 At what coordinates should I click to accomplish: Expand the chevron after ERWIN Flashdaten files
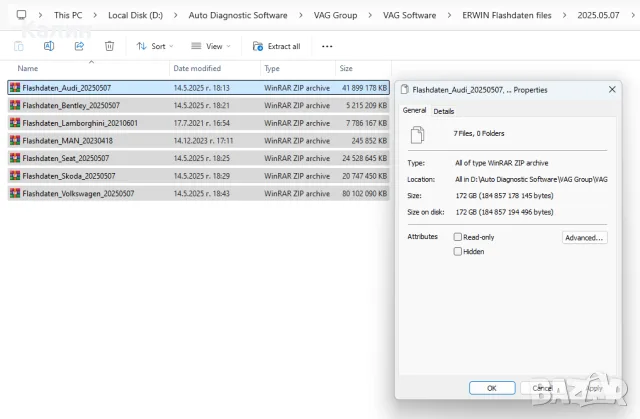(564, 15)
